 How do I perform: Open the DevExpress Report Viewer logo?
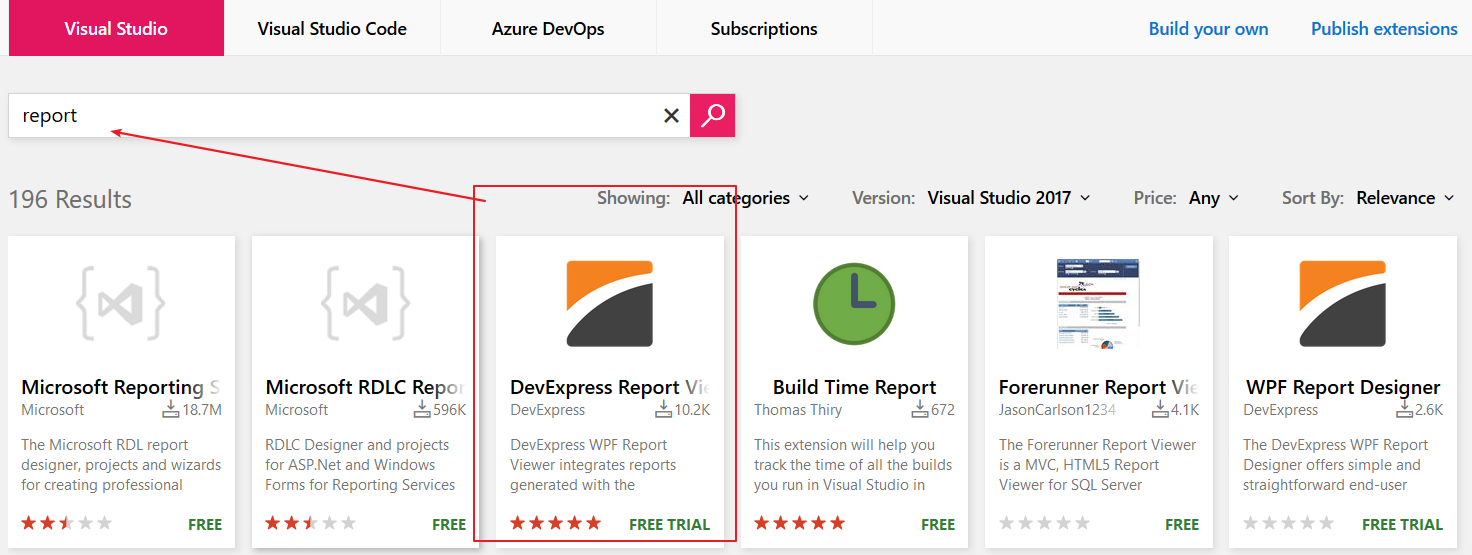(609, 303)
